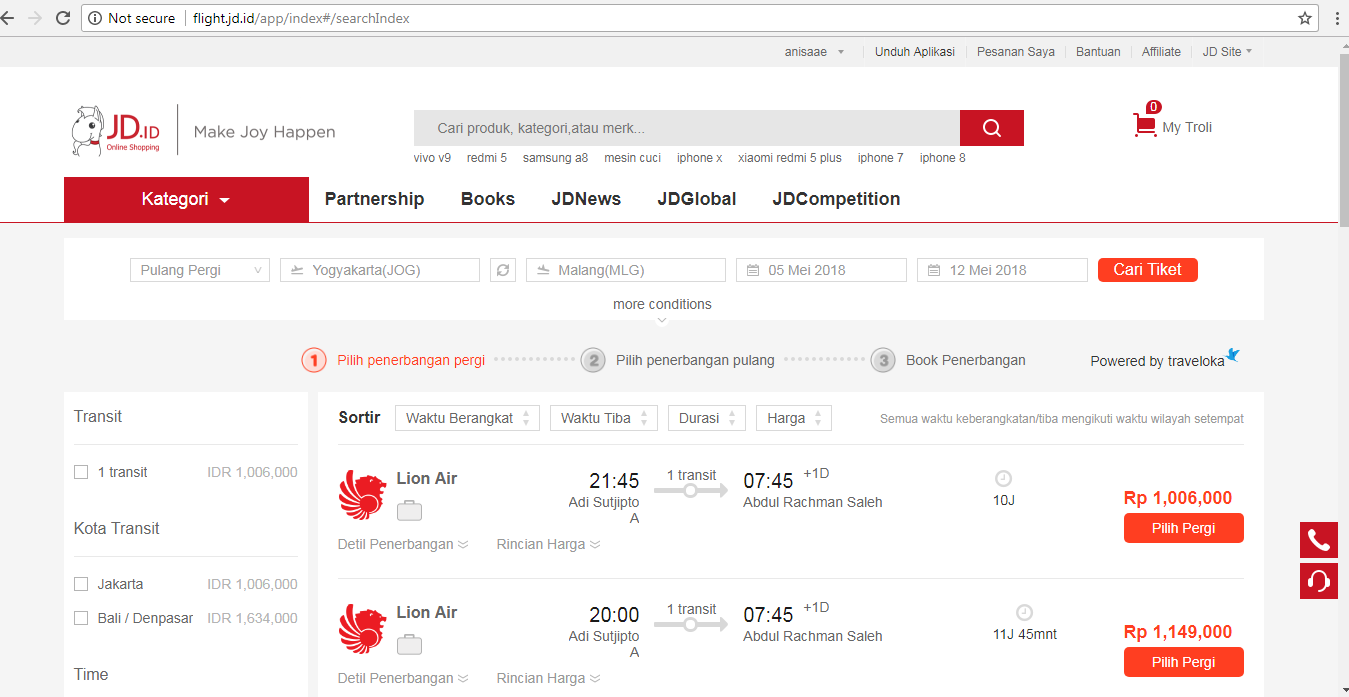1349x697 pixels.
Task: Open the Partnership menu item
Action: [x=374, y=199]
